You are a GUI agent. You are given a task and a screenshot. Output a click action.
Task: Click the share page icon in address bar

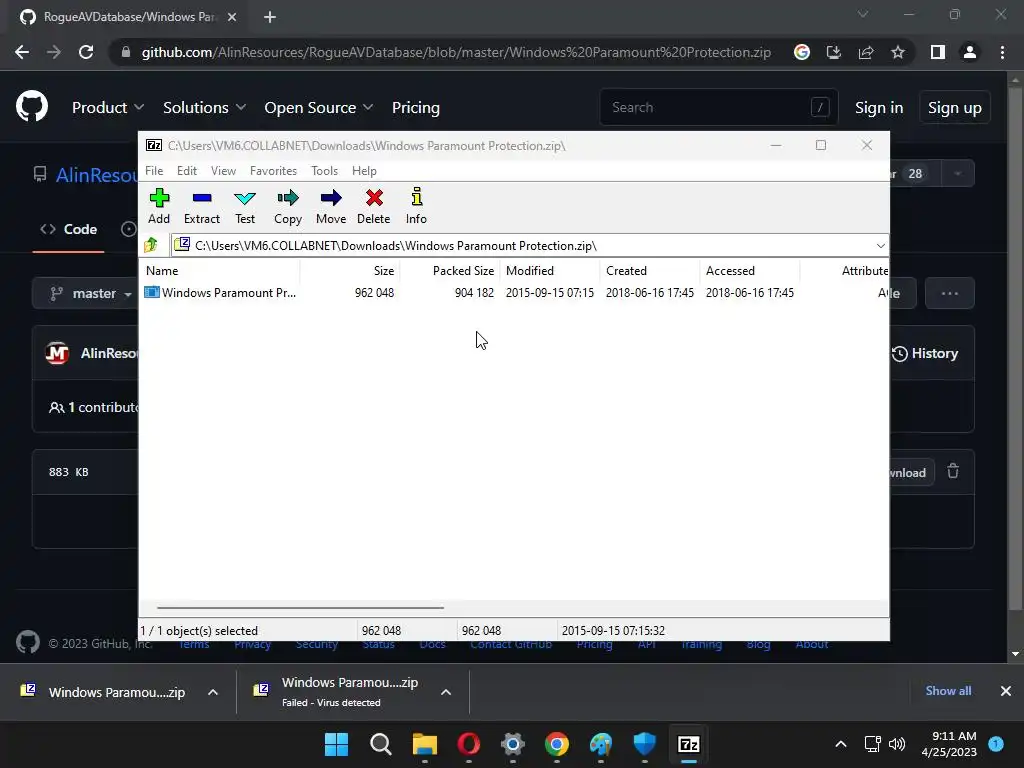pyautogui.click(x=866, y=52)
